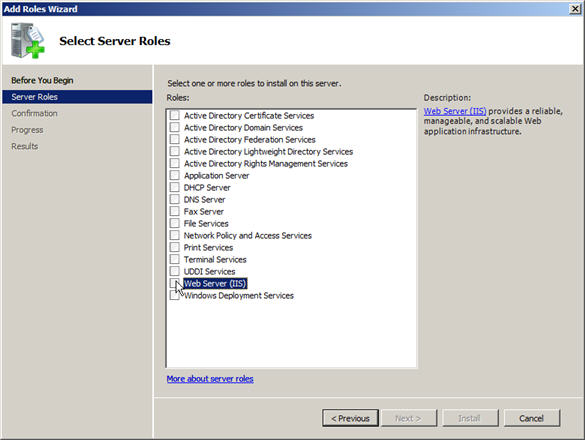This screenshot has width=585, height=440.
Task: Close the Add Roles Wizard window
Action: [575, 9]
